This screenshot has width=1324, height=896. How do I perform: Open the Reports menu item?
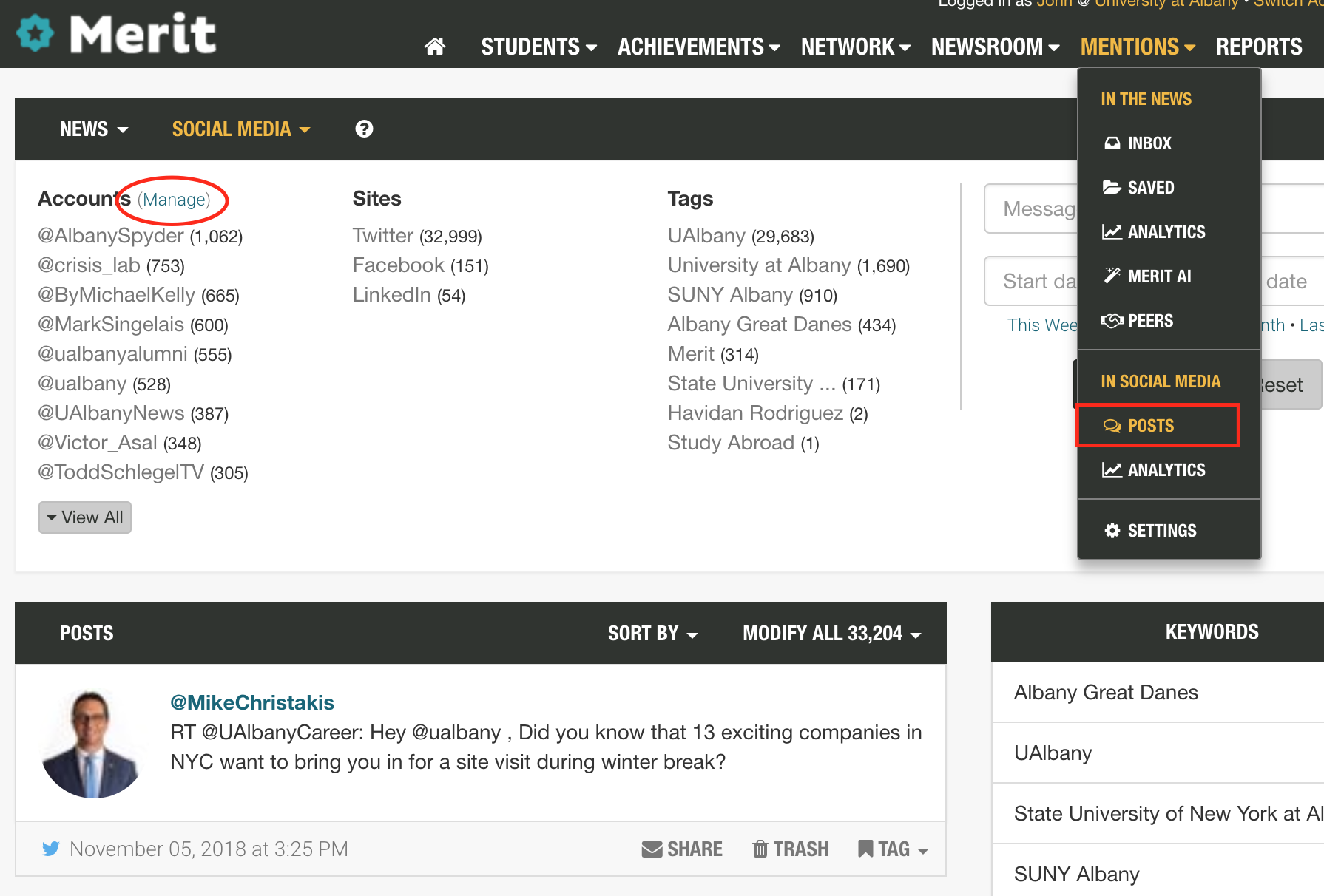click(x=1259, y=47)
